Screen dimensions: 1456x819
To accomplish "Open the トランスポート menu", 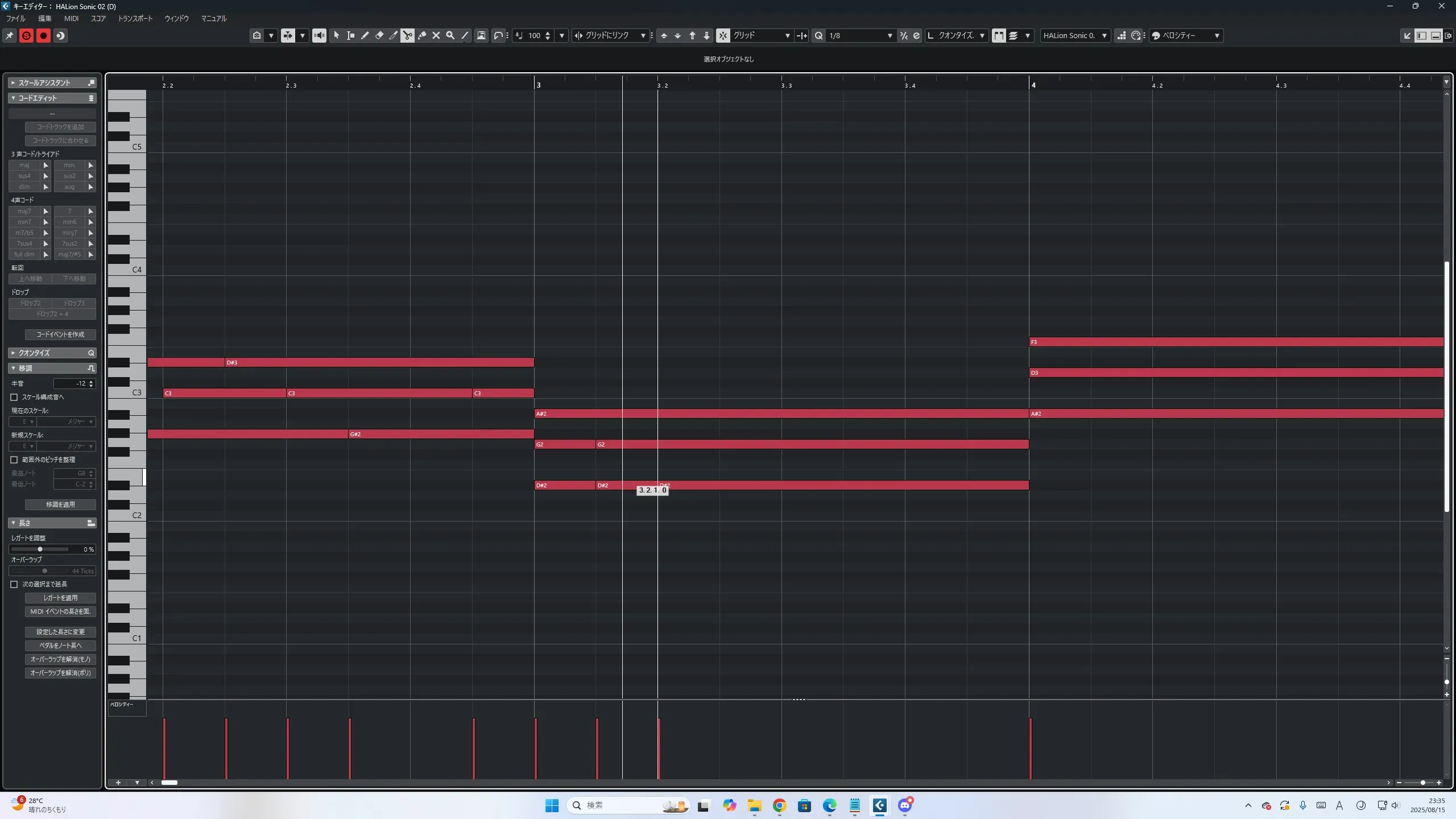I will pyautogui.click(x=135, y=18).
